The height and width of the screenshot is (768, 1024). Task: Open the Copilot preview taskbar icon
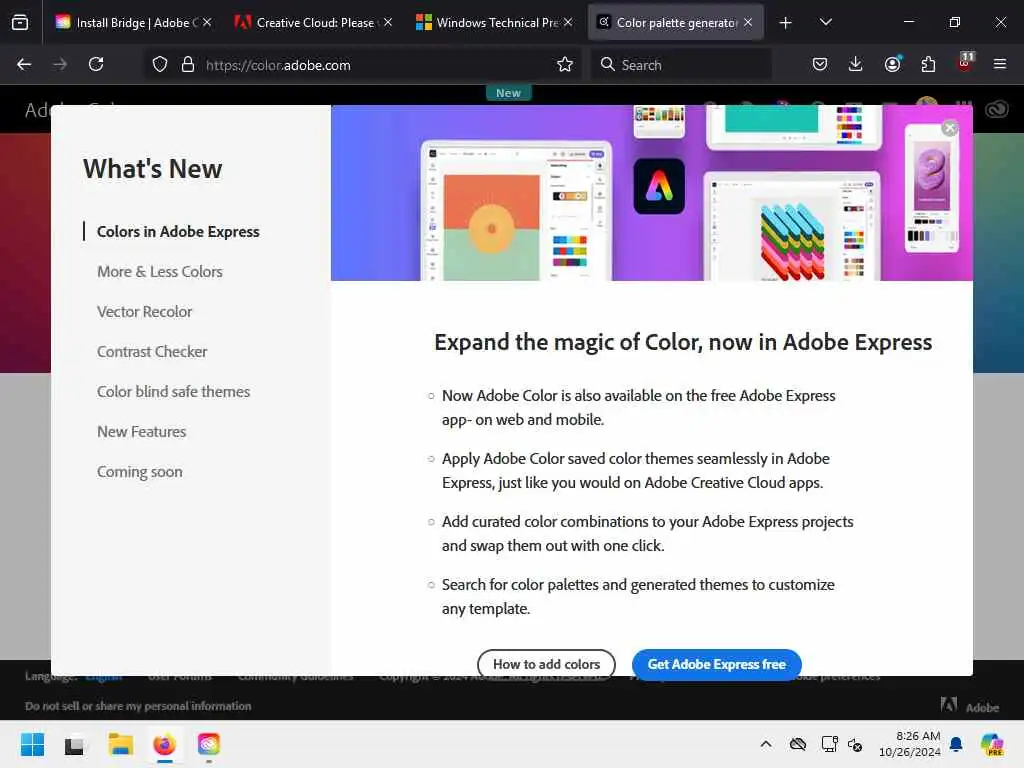point(991,744)
